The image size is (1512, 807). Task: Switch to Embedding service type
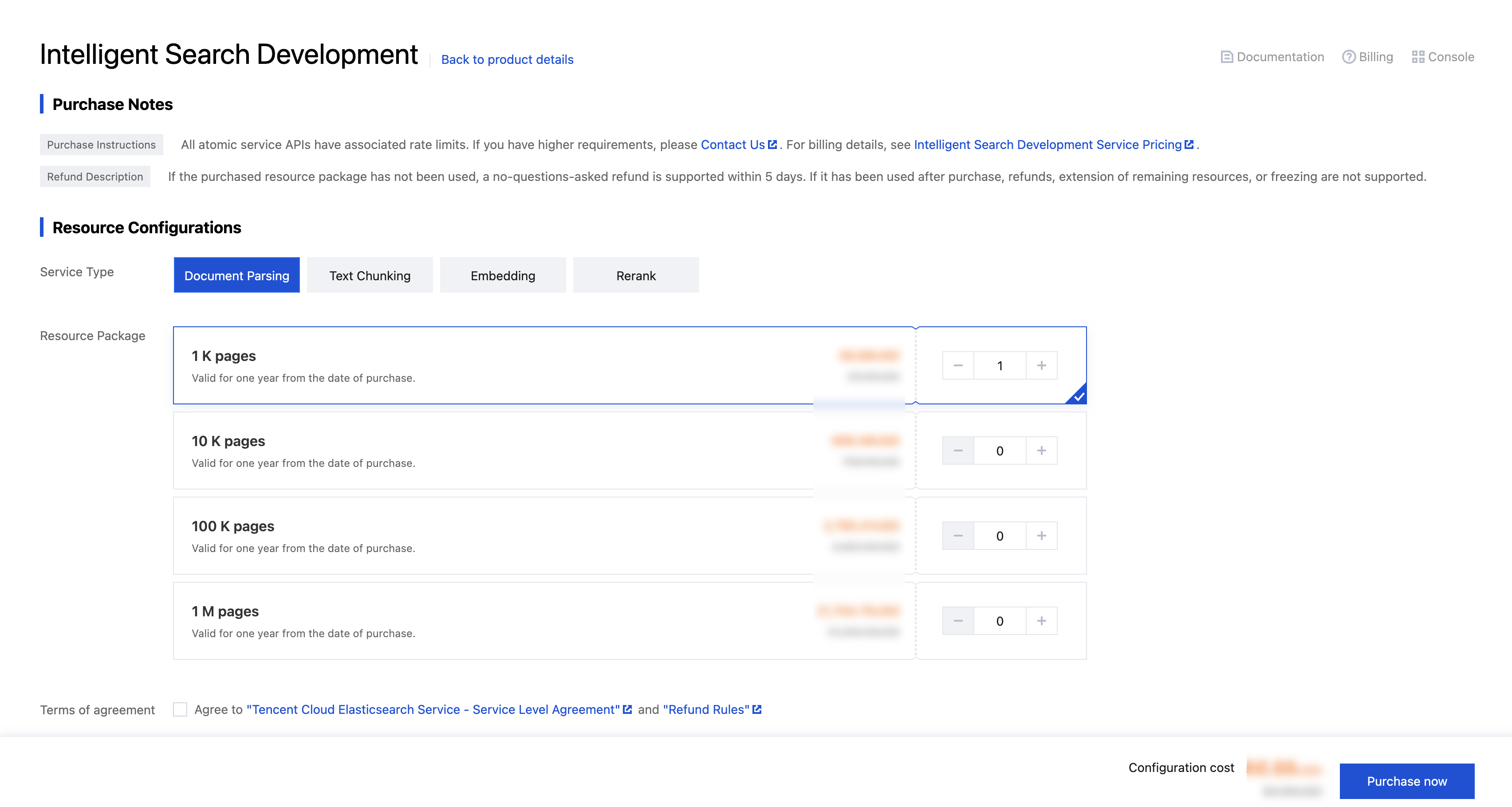coord(502,275)
